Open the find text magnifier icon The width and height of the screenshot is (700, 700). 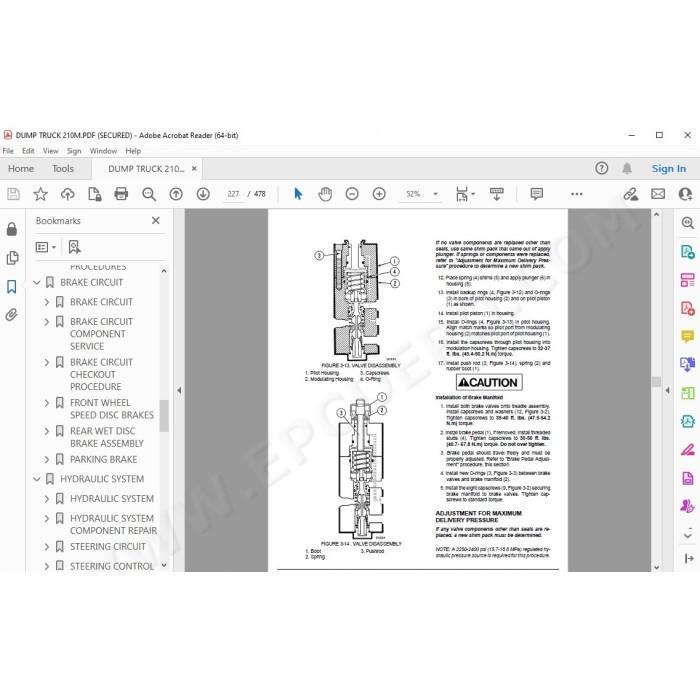[149, 194]
